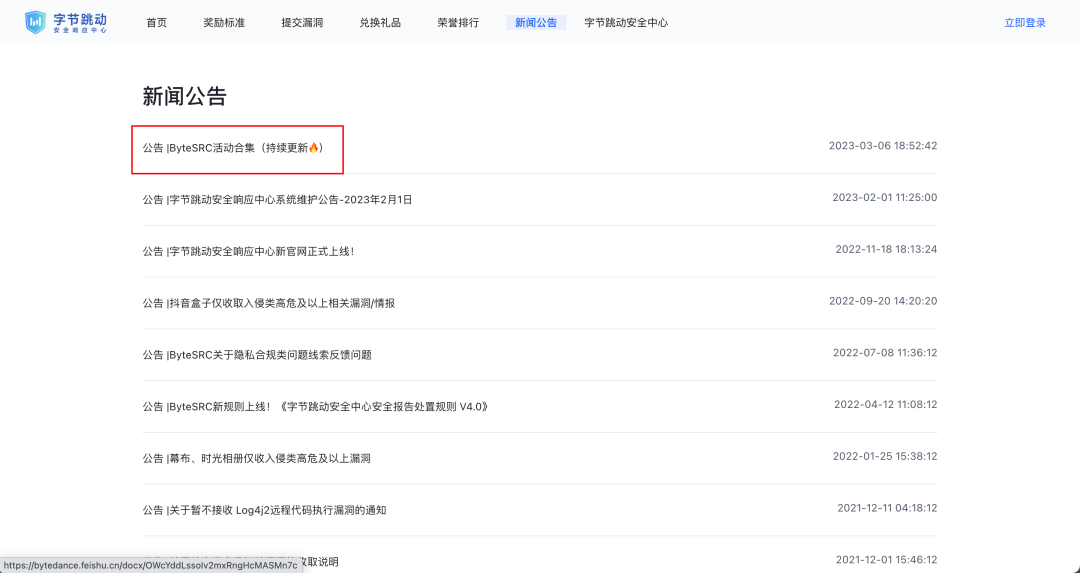The height and width of the screenshot is (573, 1080).
Task: Click the timestamp 2021-12-11 04:18:12
Action: click(x=887, y=508)
